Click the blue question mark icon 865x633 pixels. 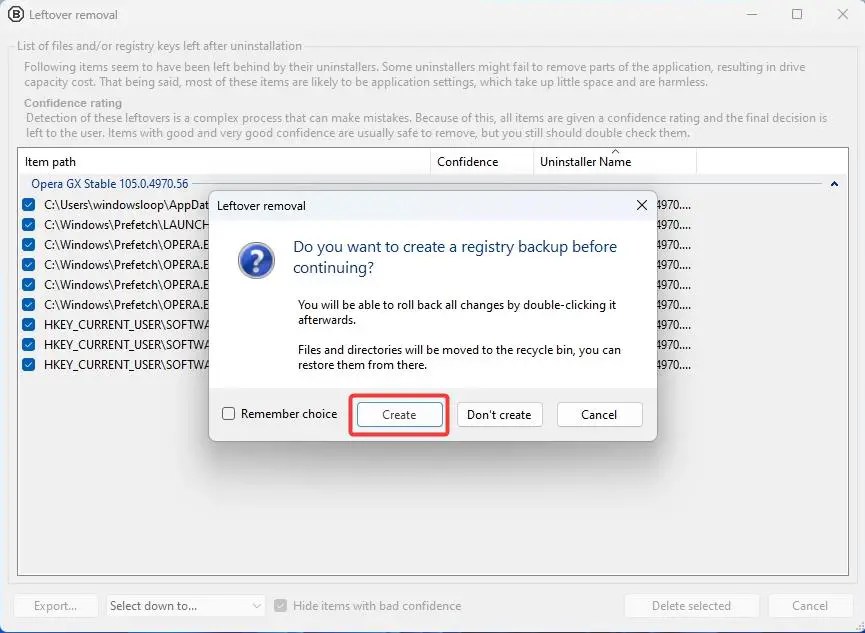click(257, 260)
